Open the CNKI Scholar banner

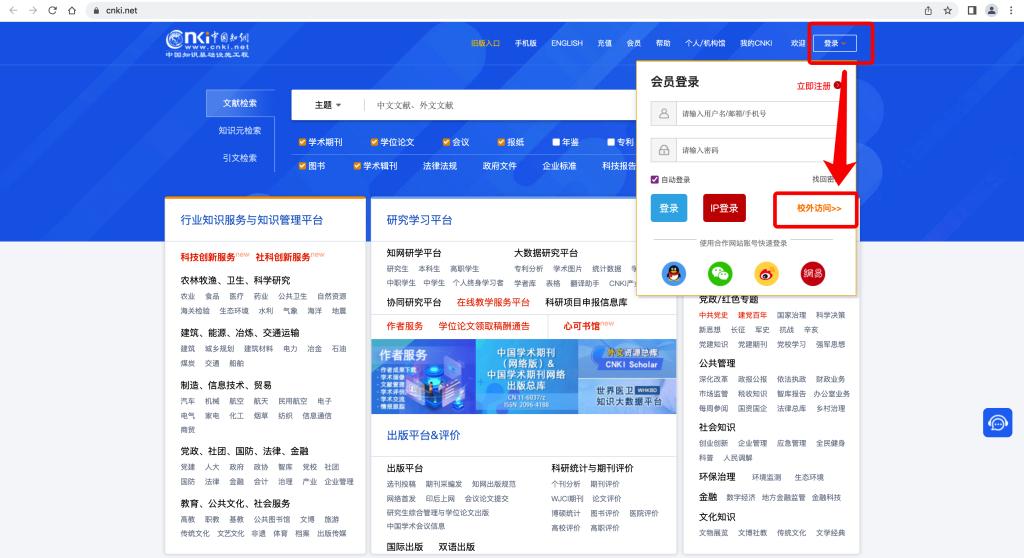(628, 359)
